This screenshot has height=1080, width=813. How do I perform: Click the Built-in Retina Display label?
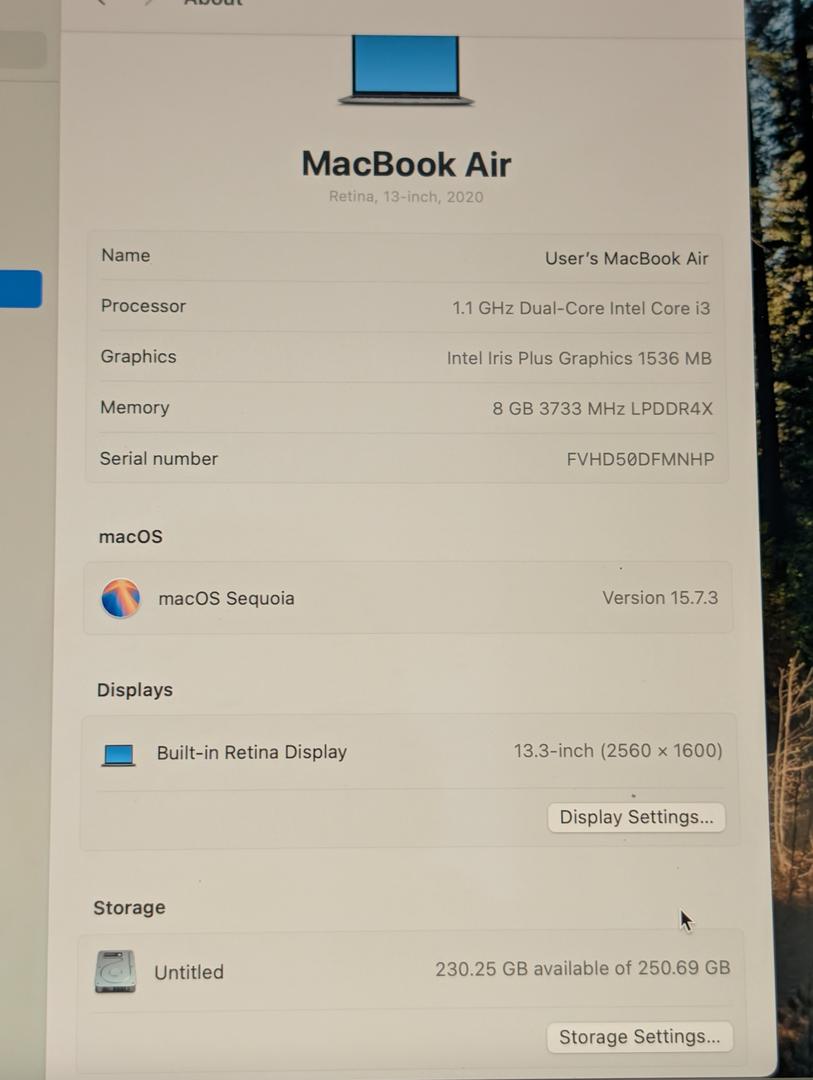(x=251, y=753)
